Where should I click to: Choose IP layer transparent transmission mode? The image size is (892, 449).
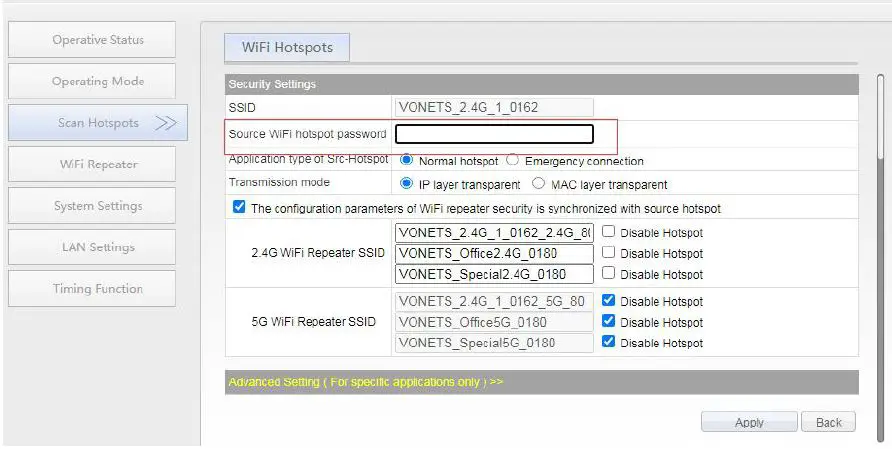tap(406, 184)
